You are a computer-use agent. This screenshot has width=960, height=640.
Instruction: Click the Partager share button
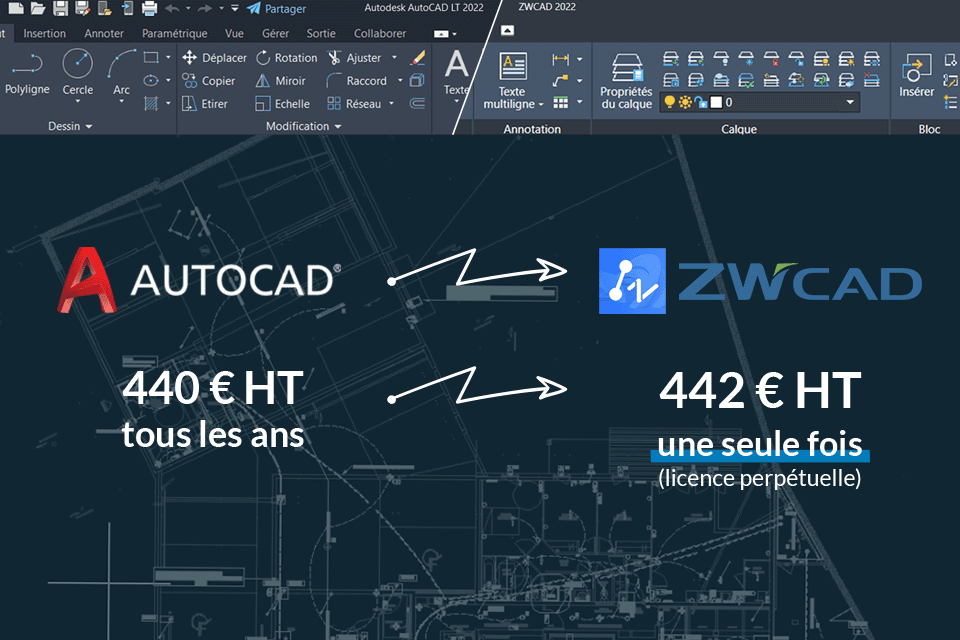coord(276,9)
